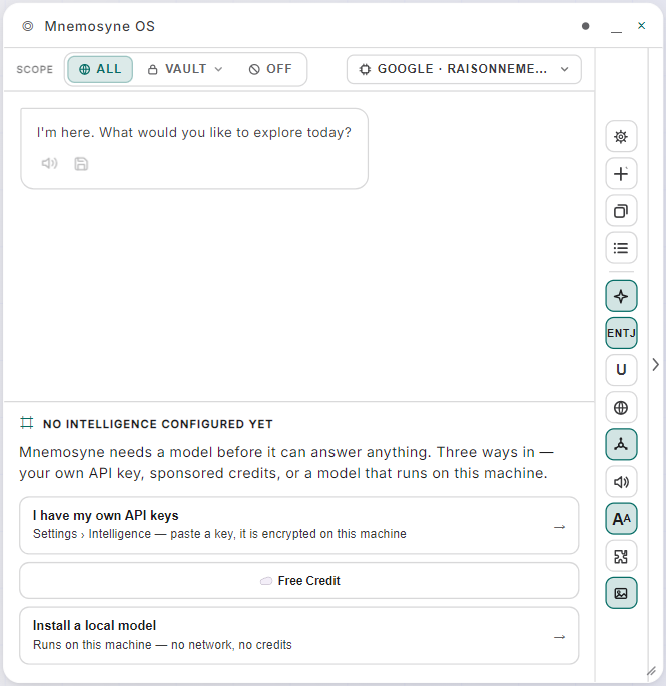Toggle the image picture button in sidebar
Viewport: 666px width, 686px height.
tap(621, 593)
